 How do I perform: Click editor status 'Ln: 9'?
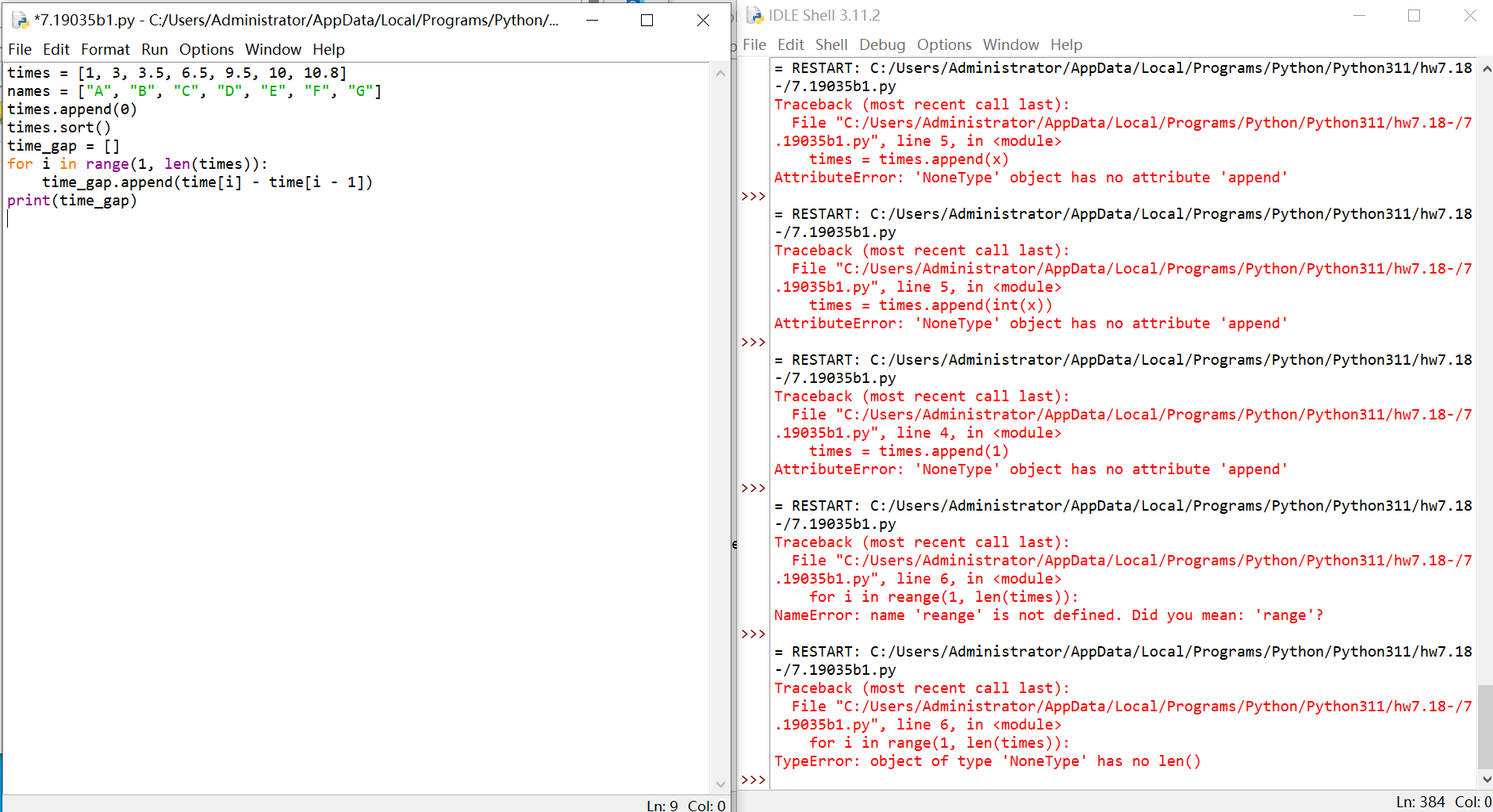tap(662, 805)
